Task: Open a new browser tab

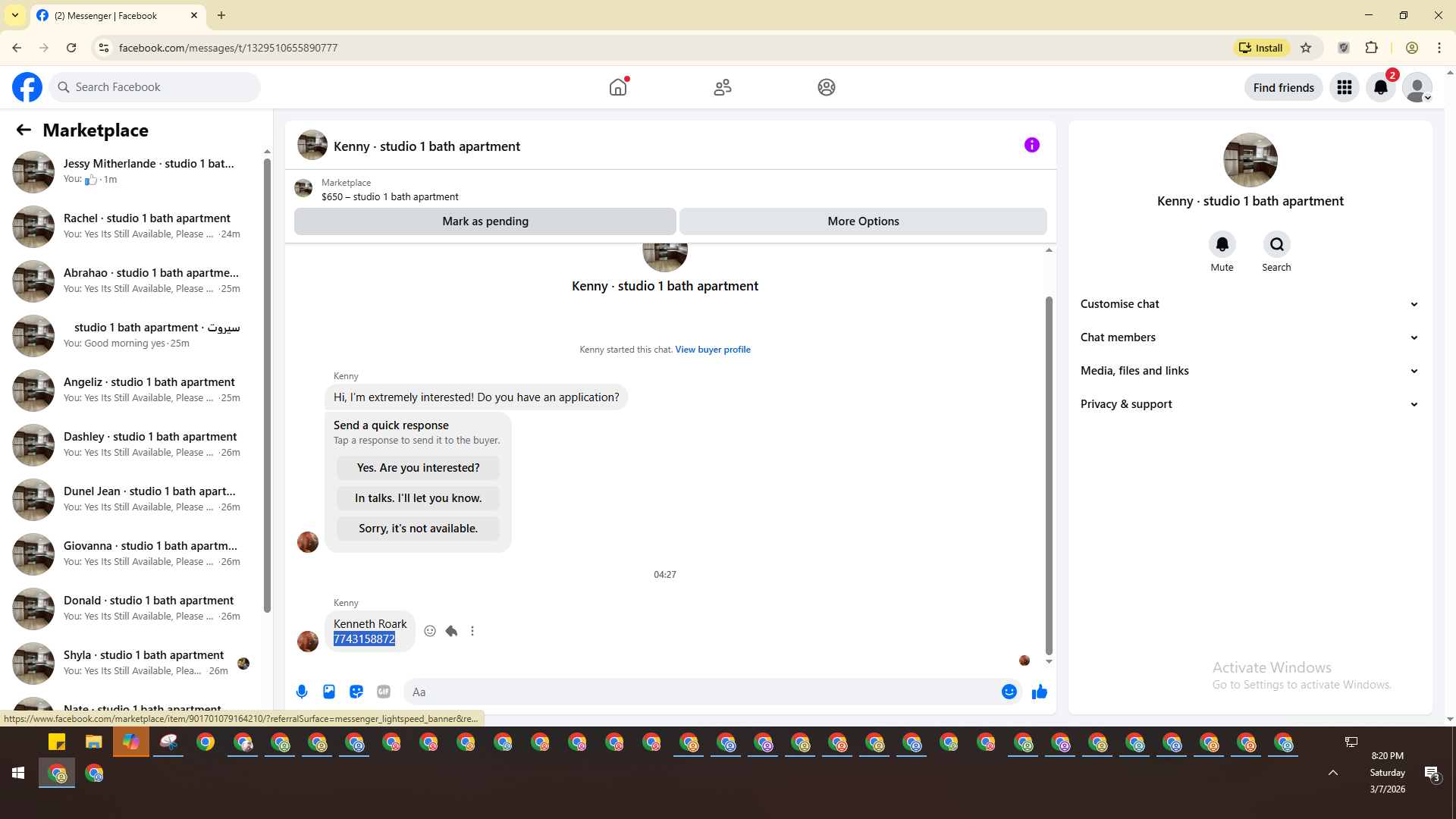Action: click(x=221, y=15)
